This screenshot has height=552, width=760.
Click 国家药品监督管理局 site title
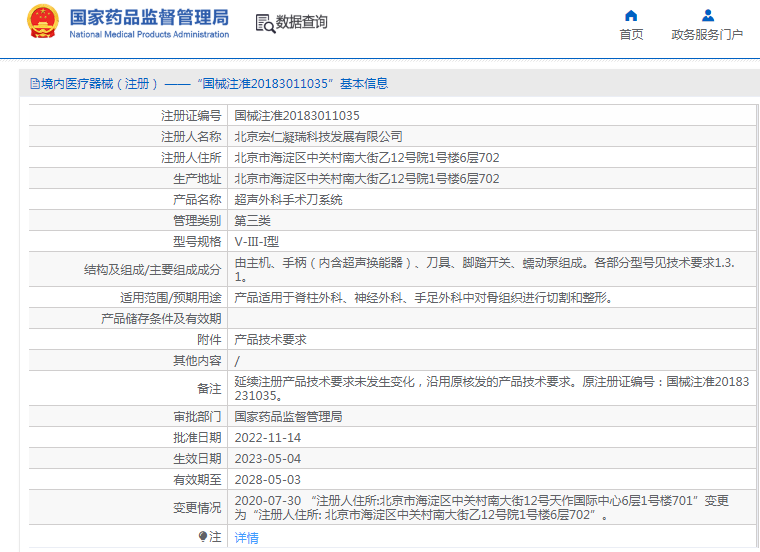149,17
